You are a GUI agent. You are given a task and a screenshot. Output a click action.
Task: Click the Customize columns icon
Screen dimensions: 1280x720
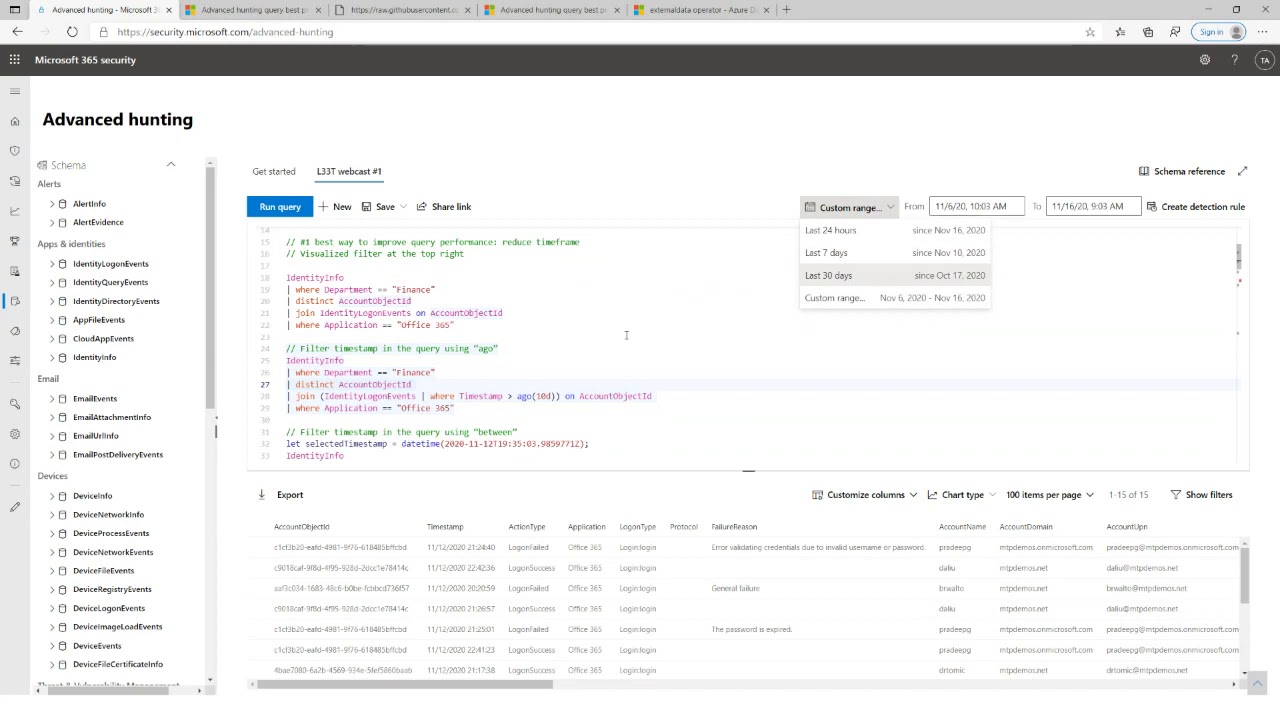817,495
